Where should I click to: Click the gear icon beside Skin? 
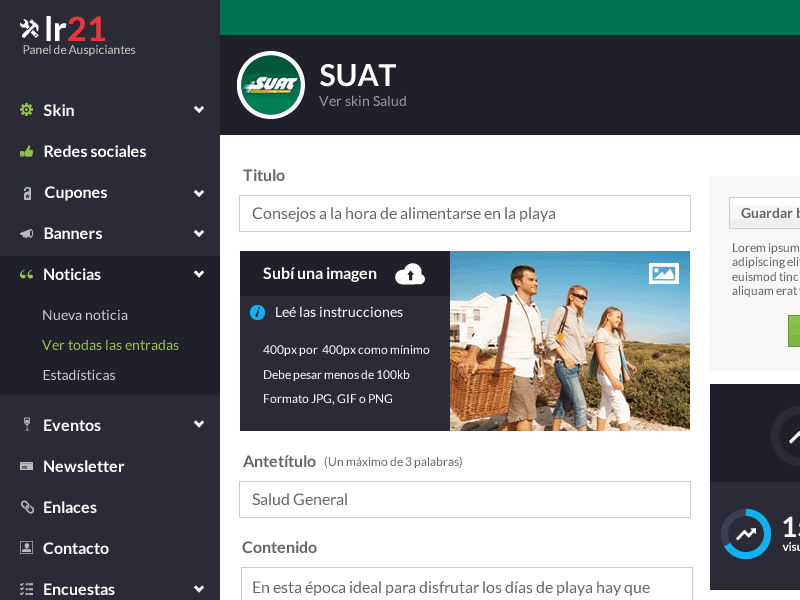pos(27,110)
